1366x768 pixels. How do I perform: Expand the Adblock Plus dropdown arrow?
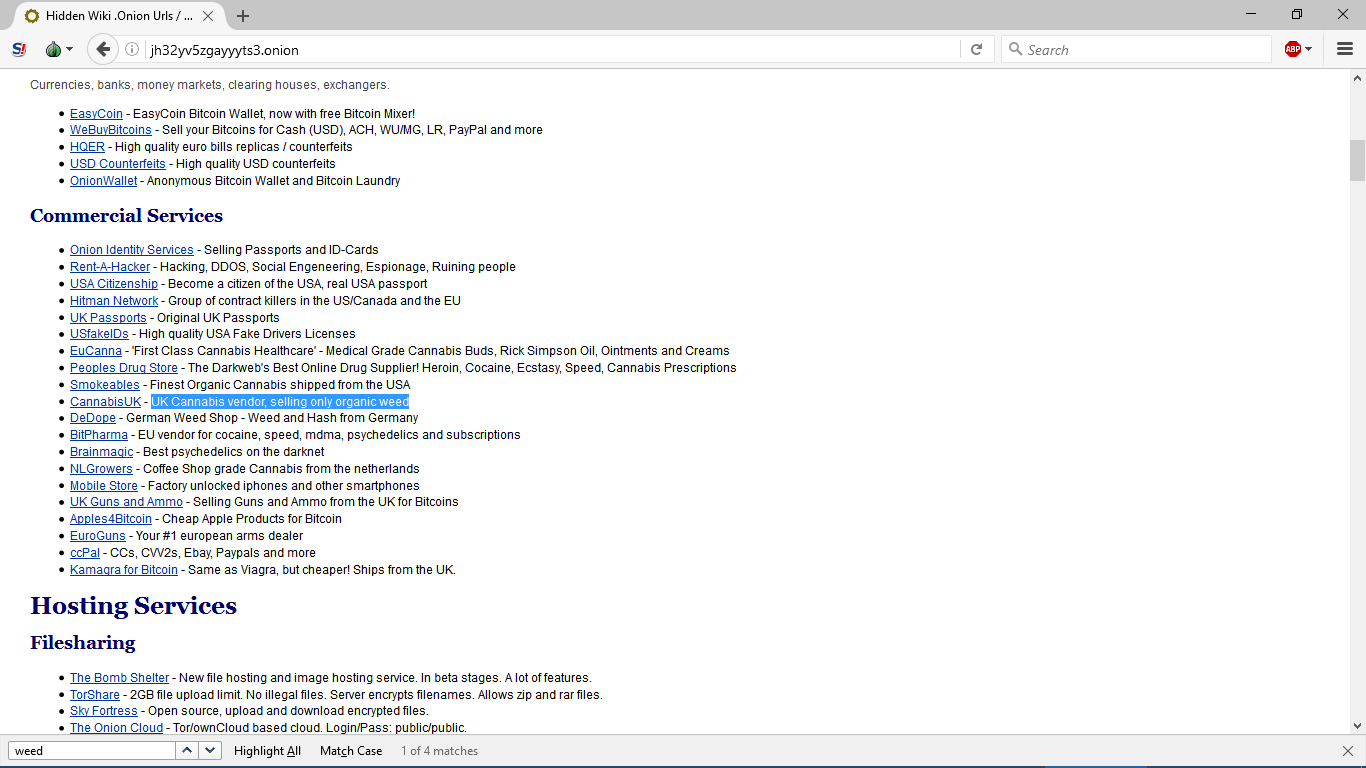point(1308,49)
